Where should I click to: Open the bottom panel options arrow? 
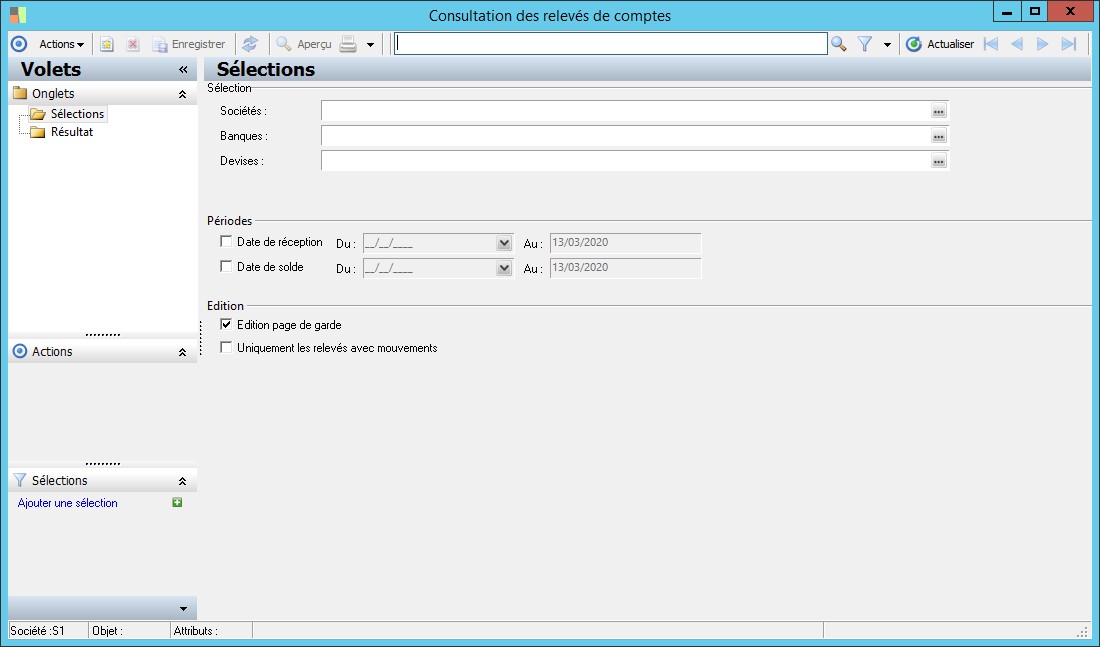(183, 609)
